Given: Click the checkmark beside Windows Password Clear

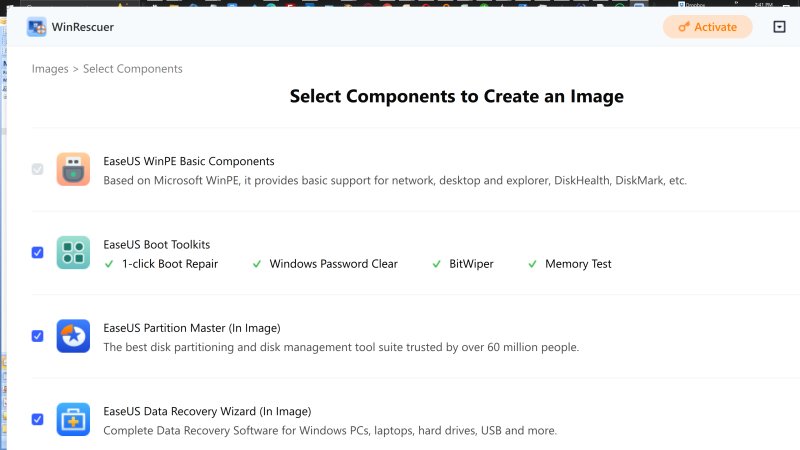Looking at the screenshot, I should 257,264.
